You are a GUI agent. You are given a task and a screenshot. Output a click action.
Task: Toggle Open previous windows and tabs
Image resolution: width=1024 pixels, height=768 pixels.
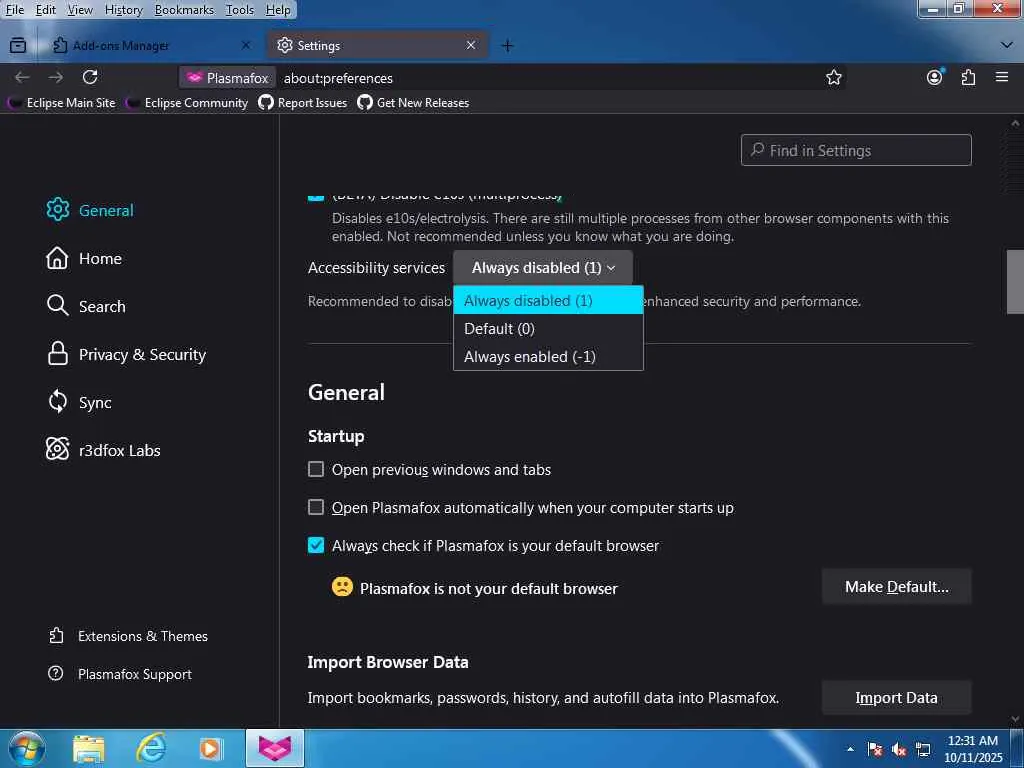pos(316,470)
